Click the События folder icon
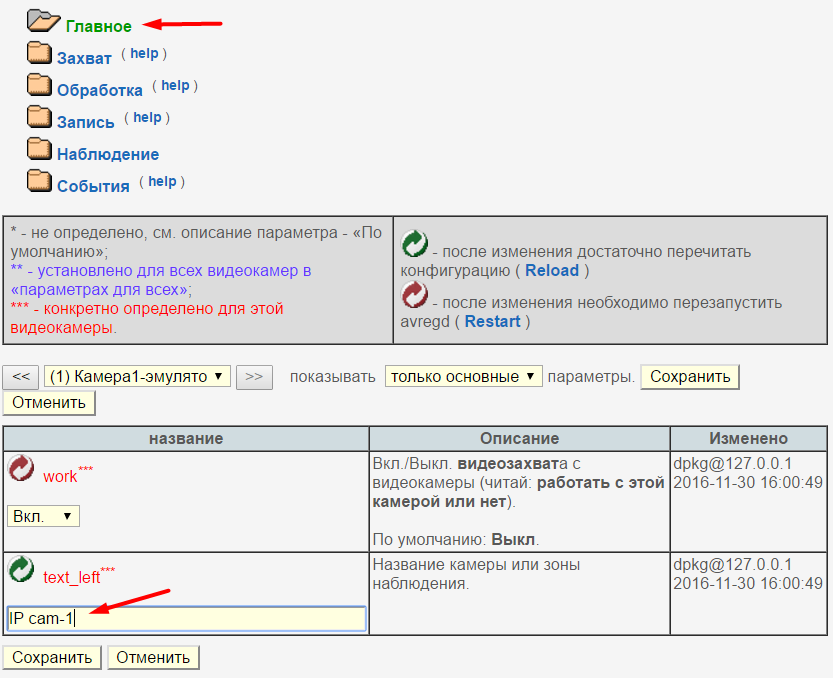This screenshot has width=833, height=678. (39, 181)
